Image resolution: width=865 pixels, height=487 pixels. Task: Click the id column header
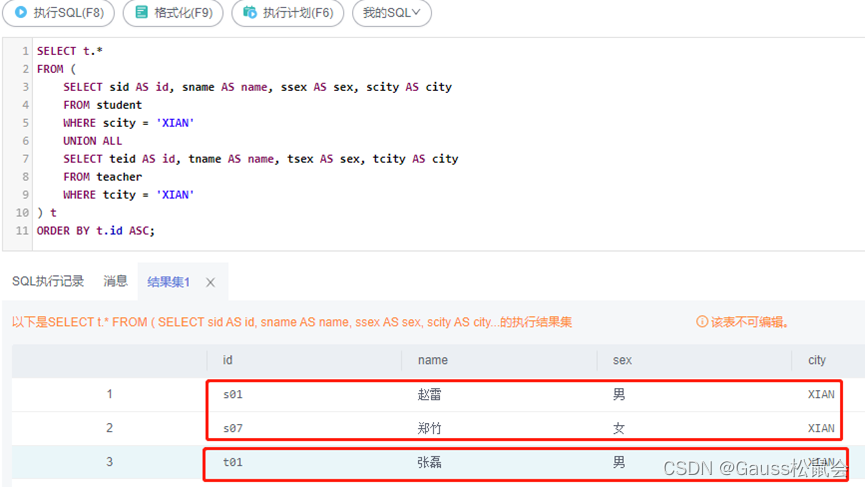pyautogui.click(x=227, y=360)
